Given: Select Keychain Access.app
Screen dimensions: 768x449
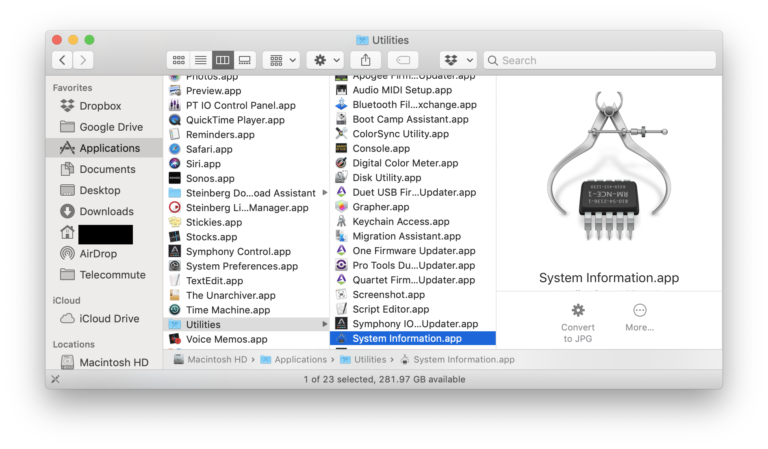Looking at the screenshot, I should click(x=413, y=221).
